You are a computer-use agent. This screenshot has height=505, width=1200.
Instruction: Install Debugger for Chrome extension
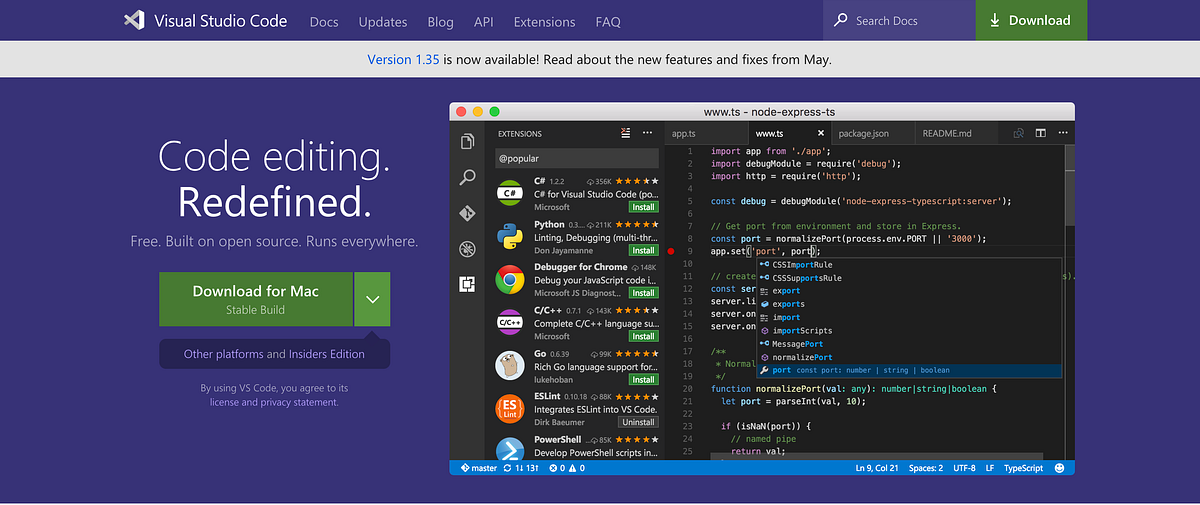(x=643, y=293)
